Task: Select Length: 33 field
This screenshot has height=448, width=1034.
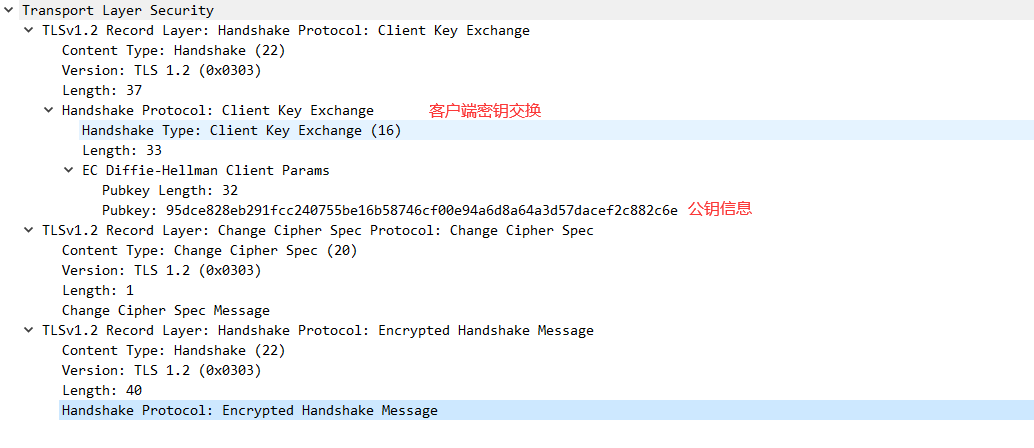Action: click(x=122, y=150)
